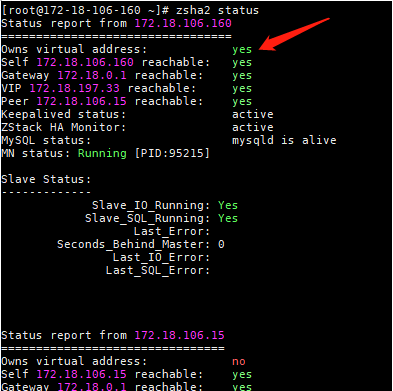Click 'MySQL status:' label
393x391 pixels.
[46, 140]
